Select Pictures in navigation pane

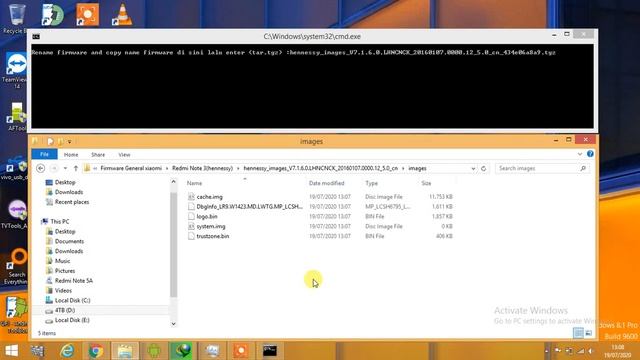click(64, 271)
